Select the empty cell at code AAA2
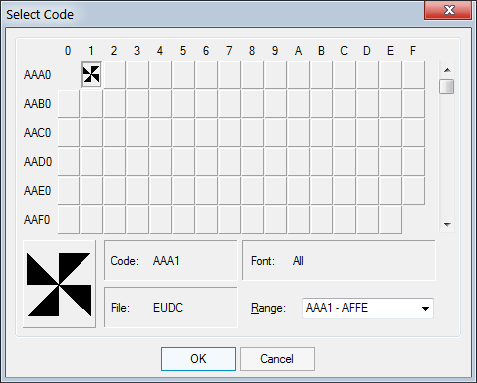The height and width of the screenshot is (383, 477). point(114,74)
